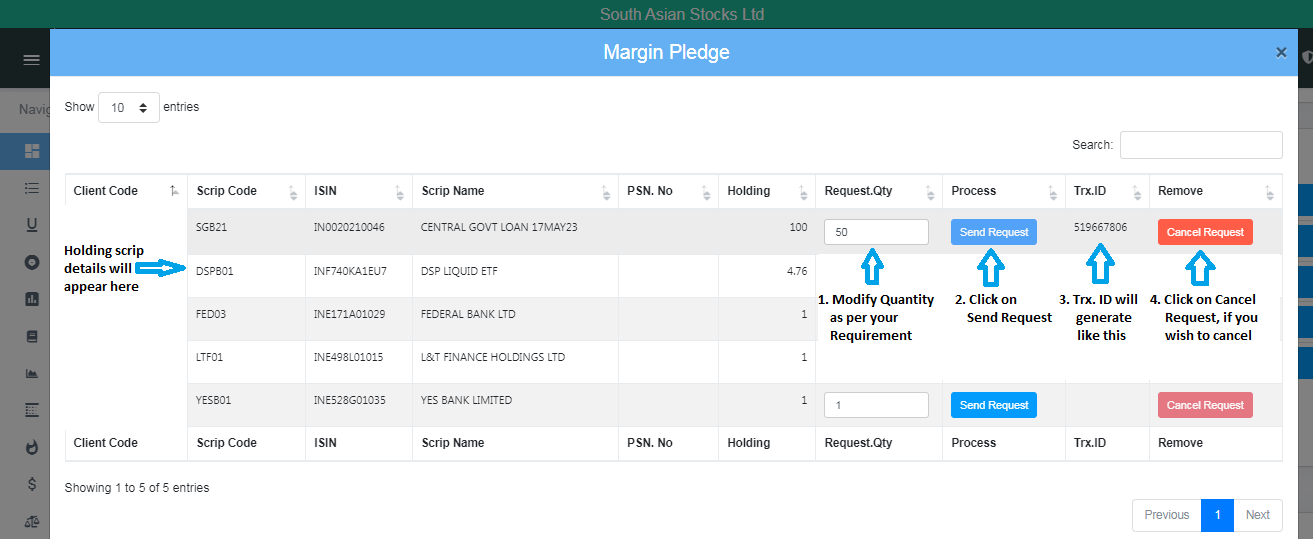Click Request.Qty field for SGB21

[x=876, y=232]
